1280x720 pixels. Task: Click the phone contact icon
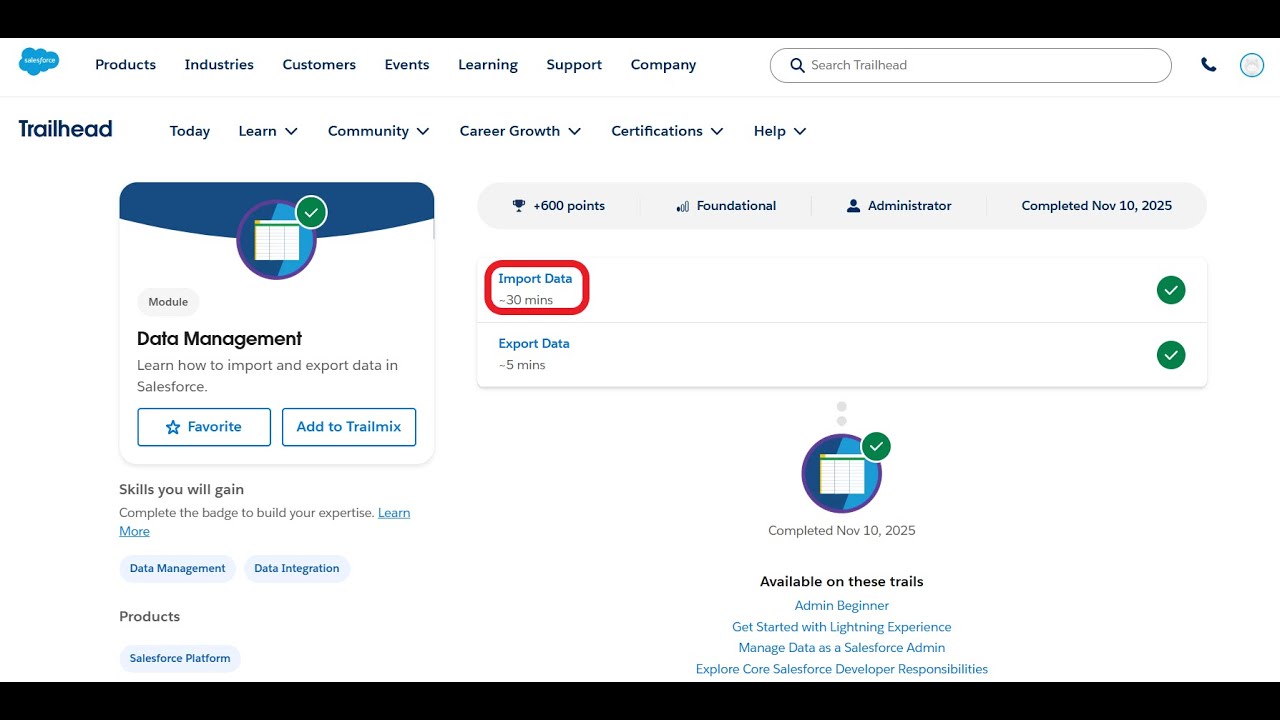pyautogui.click(x=1209, y=65)
